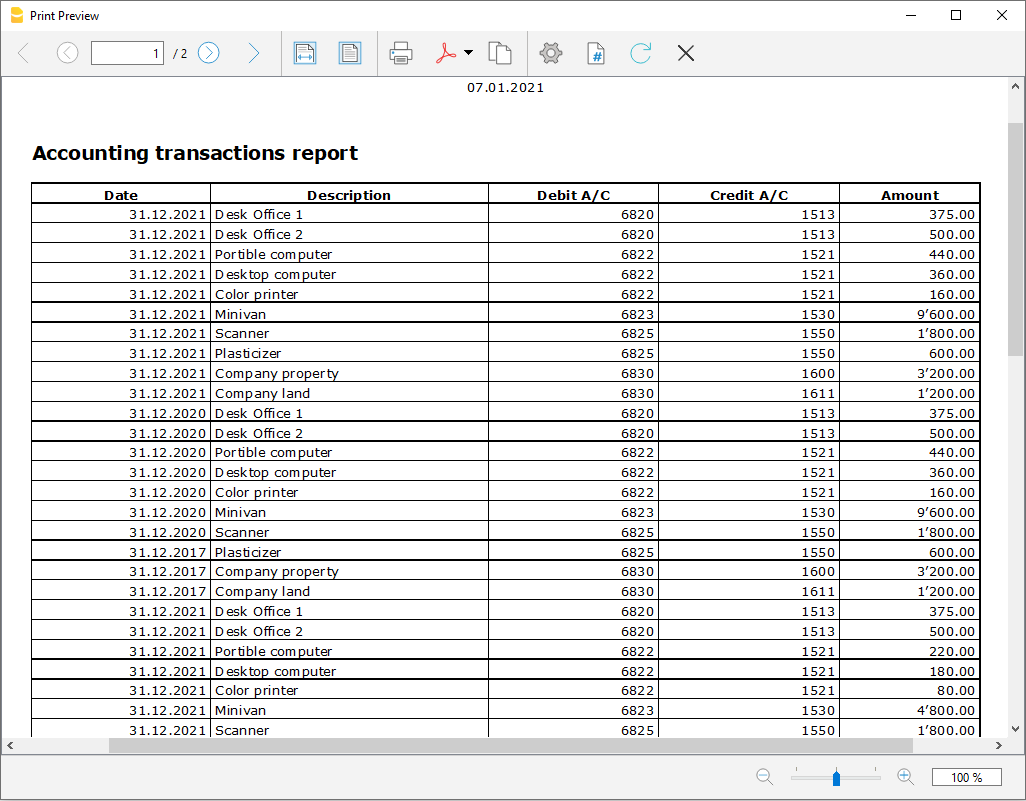Fit the page to window width

point(305,53)
